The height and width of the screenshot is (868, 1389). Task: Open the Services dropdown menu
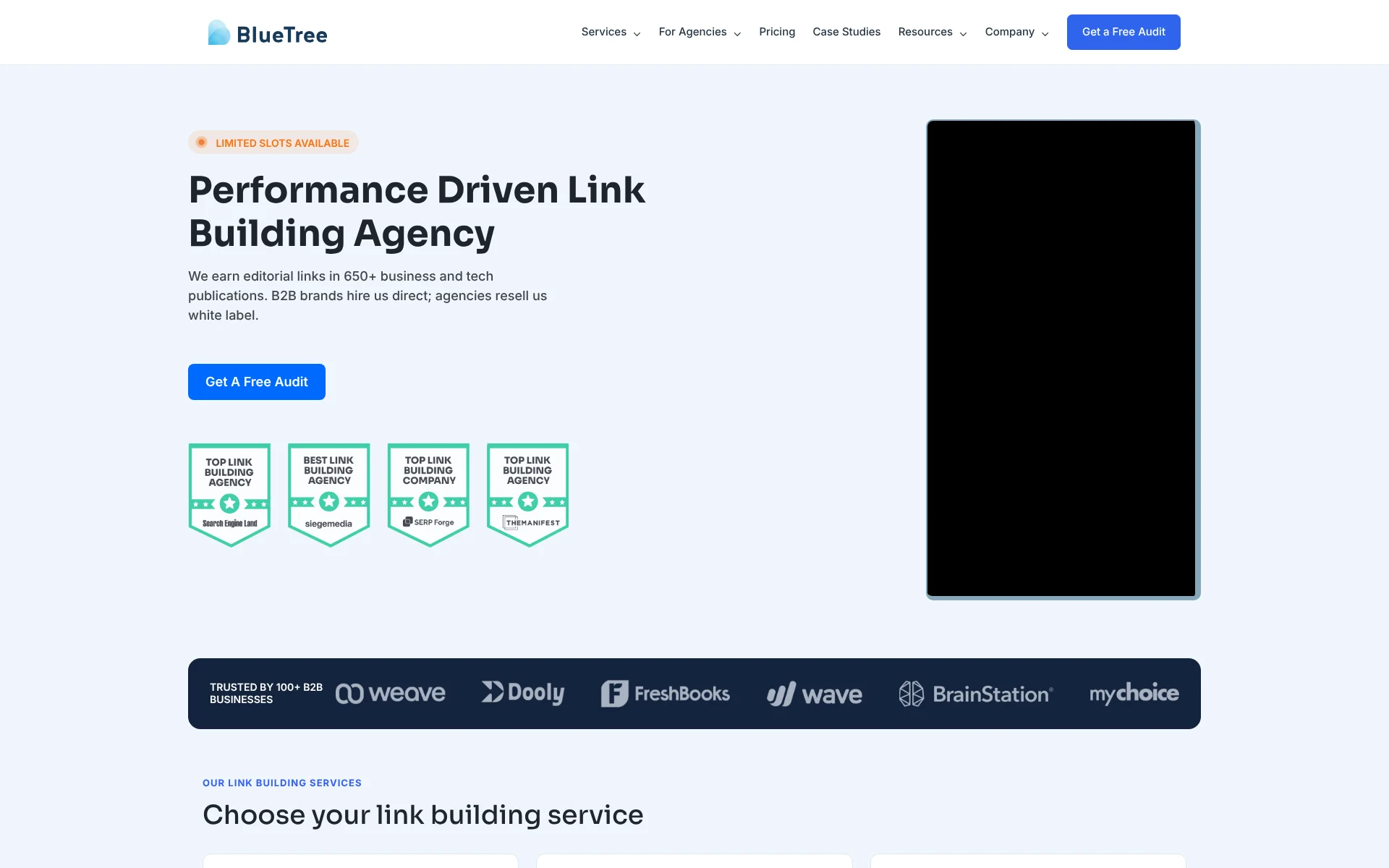coord(611,32)
